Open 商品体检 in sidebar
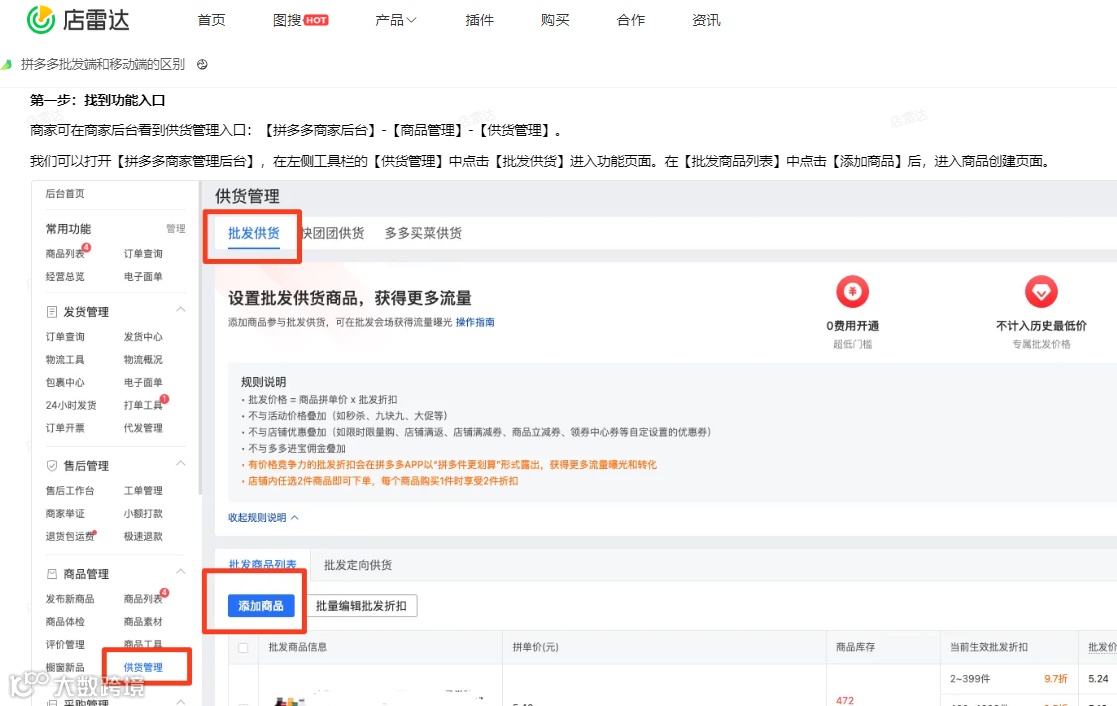Viewport: 1117px width, 706px height. click(65, 621)
